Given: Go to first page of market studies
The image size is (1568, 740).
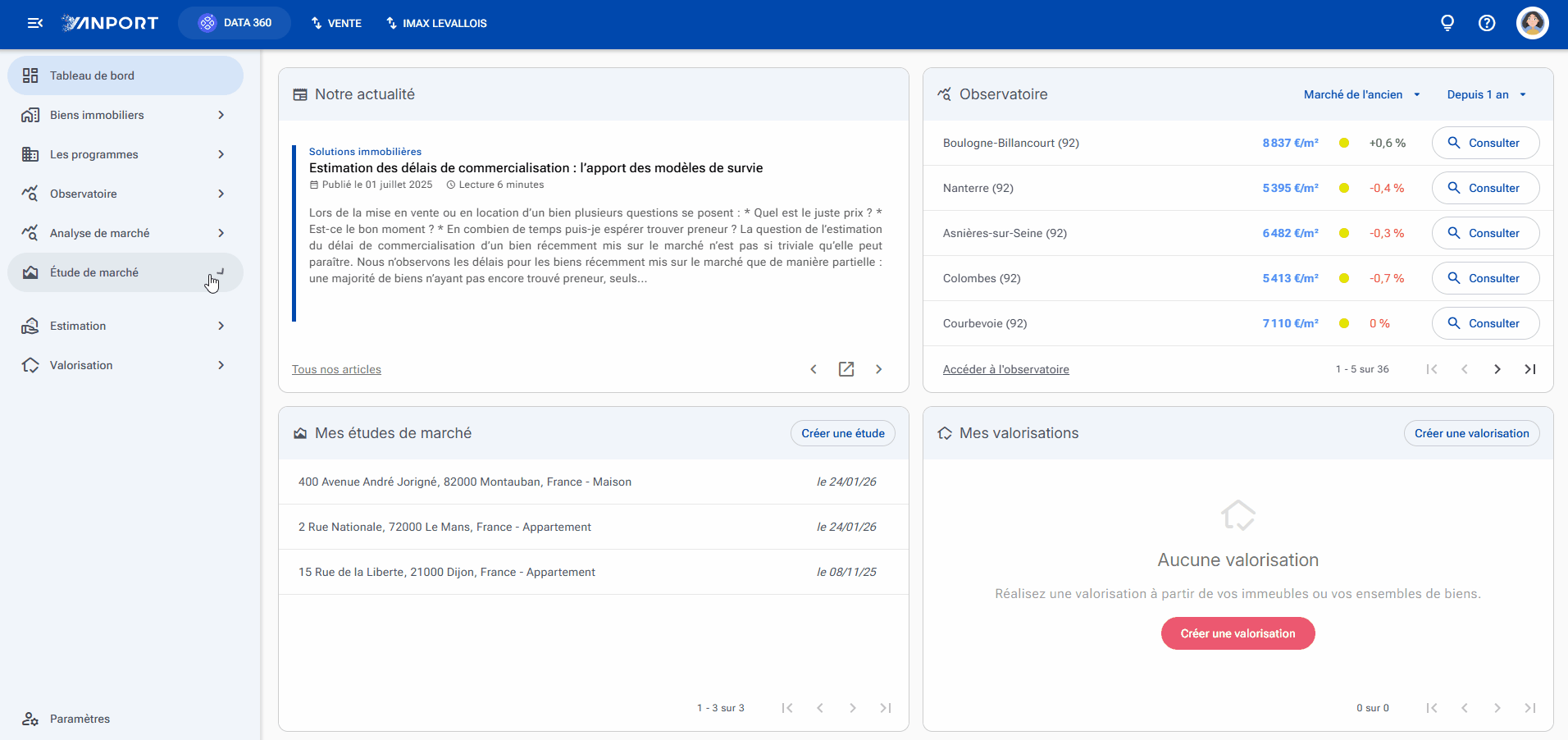Looking at the screenshot, I should 787,708.
